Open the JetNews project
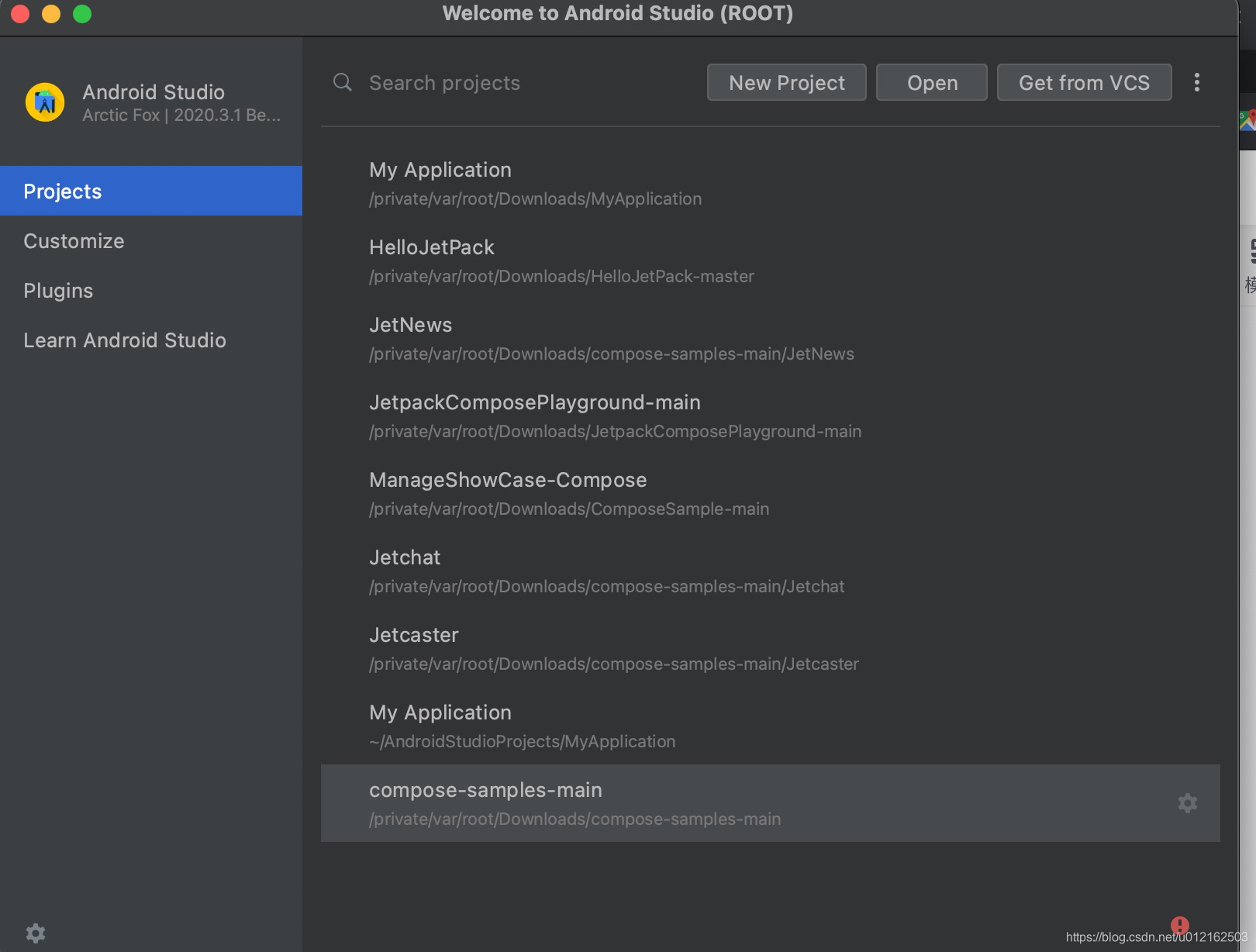 771,338
